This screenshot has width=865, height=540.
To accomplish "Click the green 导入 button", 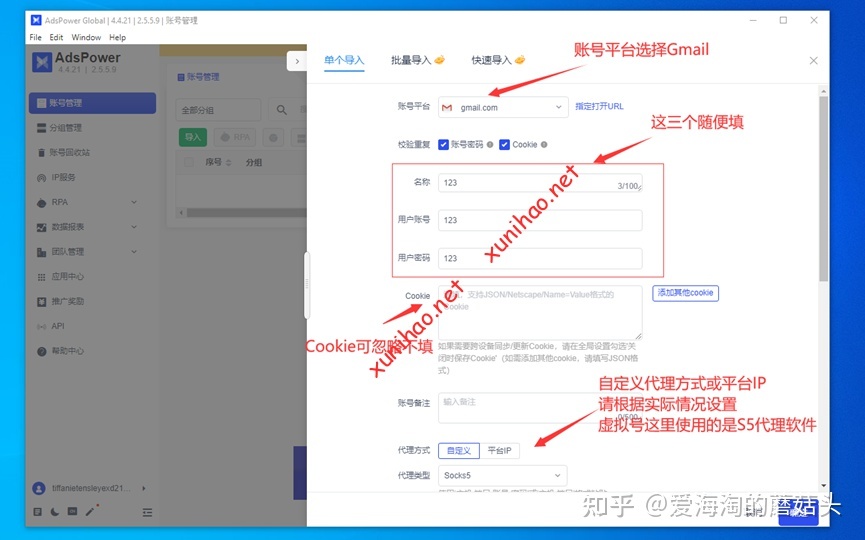I will [x=193, y=137].
